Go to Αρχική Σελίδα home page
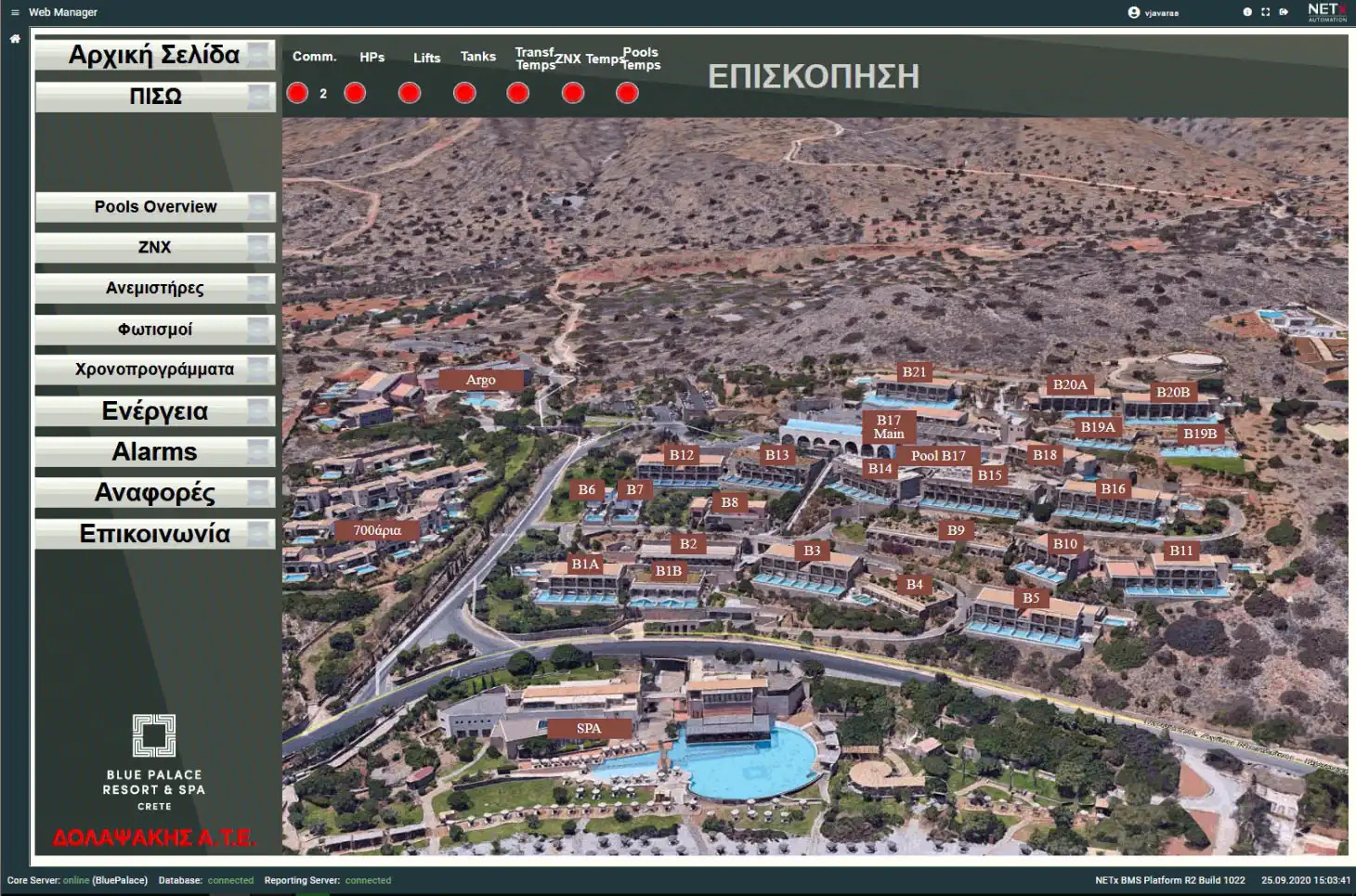The height and width of the screenshot is (896, 1356). [154, 55]
